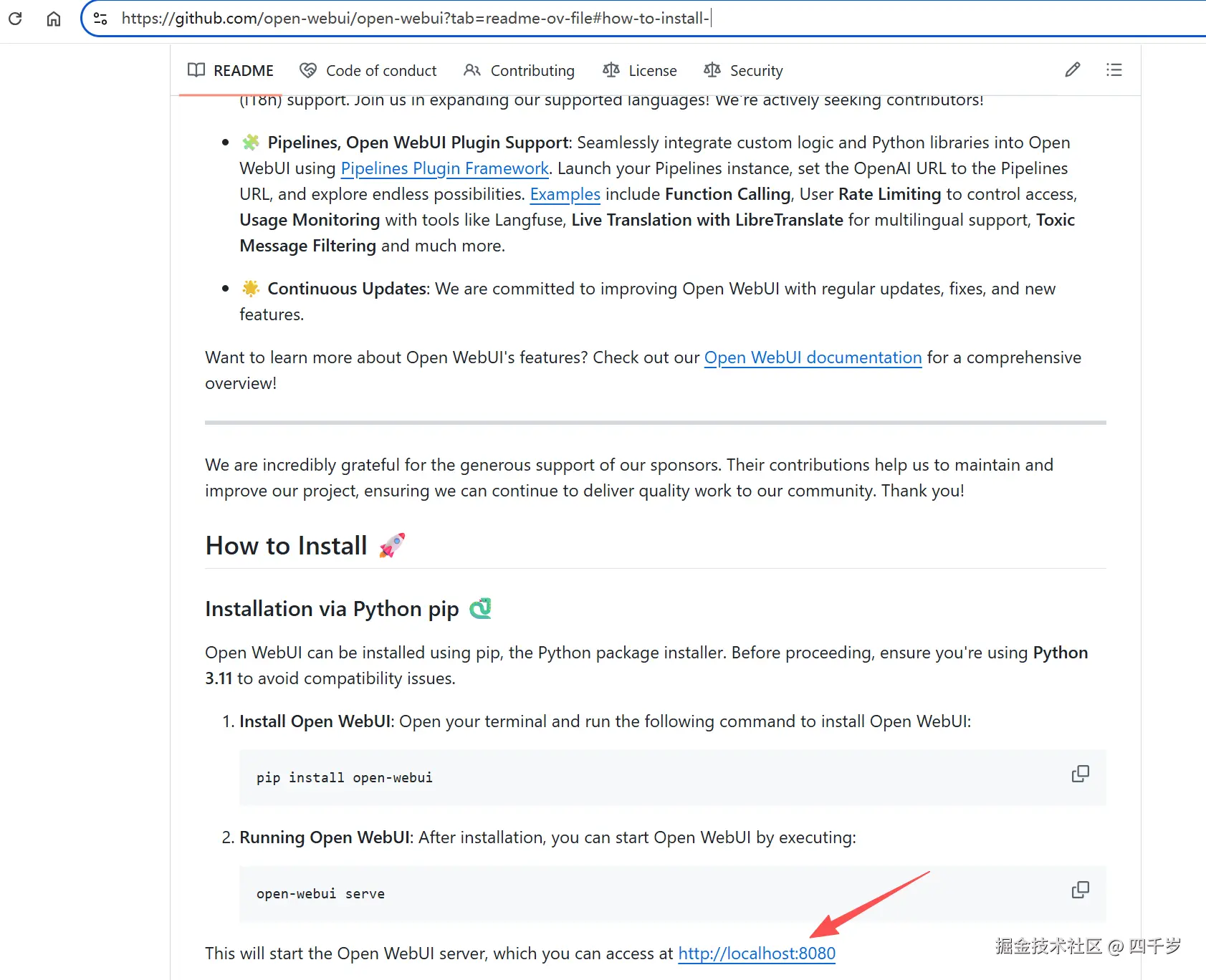
Task: Open the README outline list icon
Action: coord(1114,69)
